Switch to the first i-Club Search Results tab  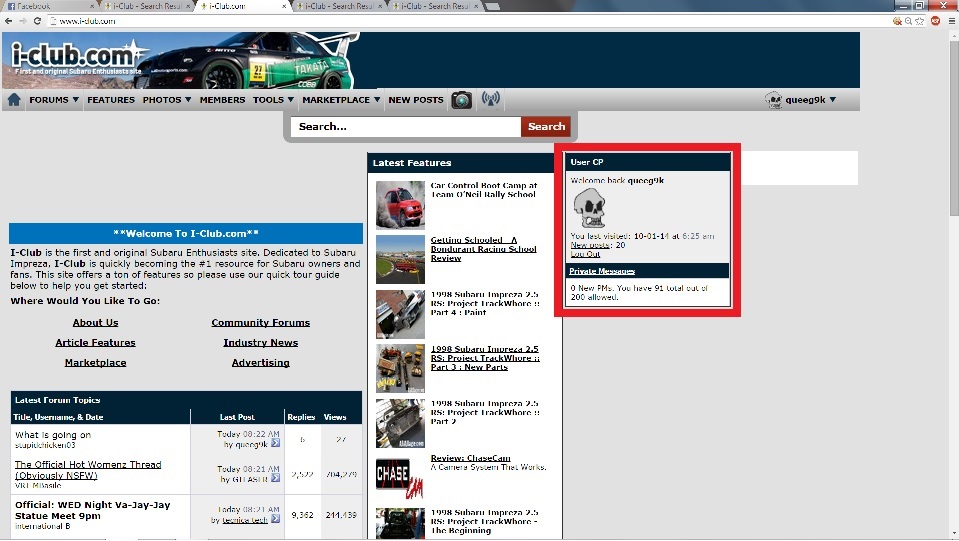(147, 6)
